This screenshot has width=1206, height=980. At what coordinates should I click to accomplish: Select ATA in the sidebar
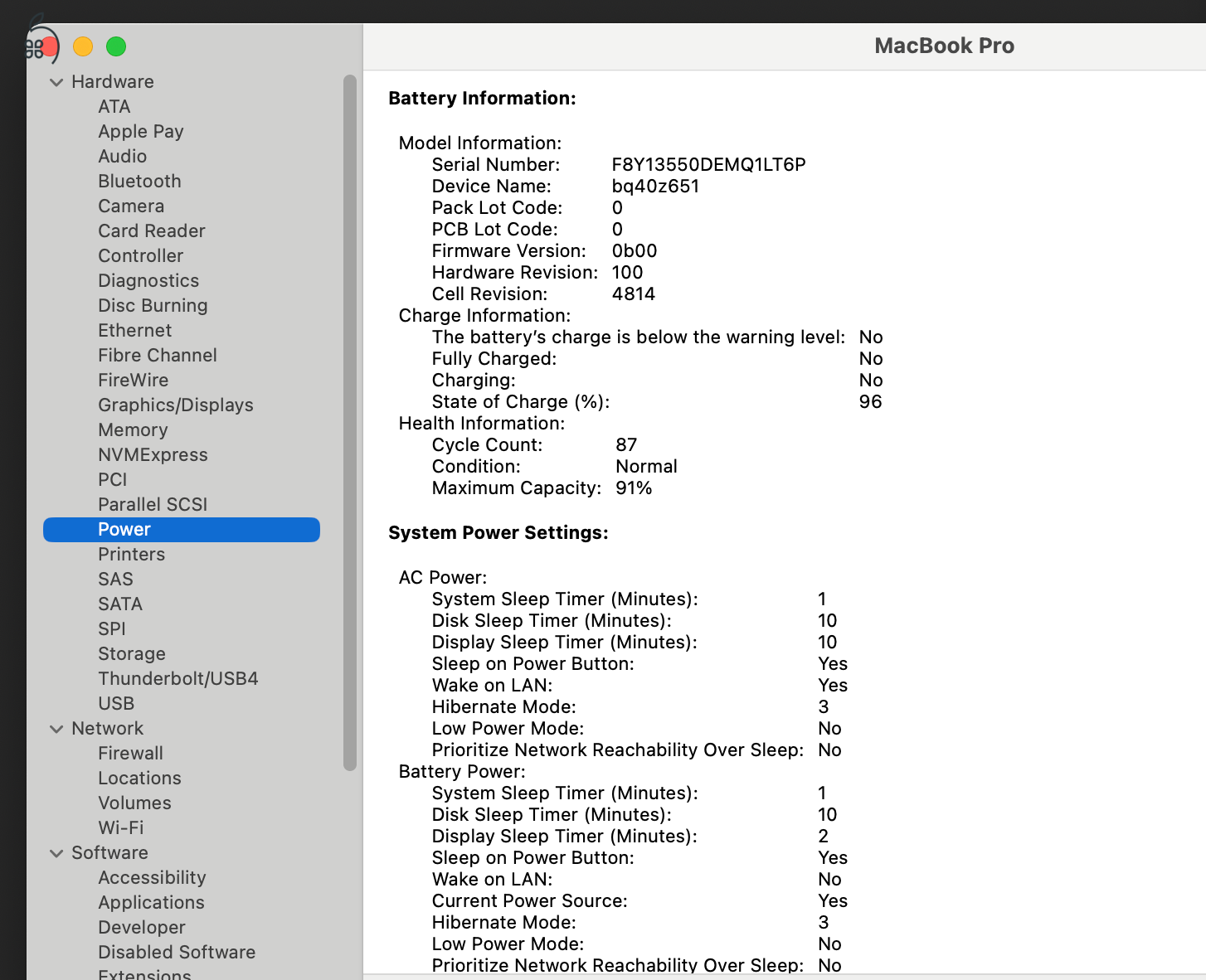click(114, 107)
